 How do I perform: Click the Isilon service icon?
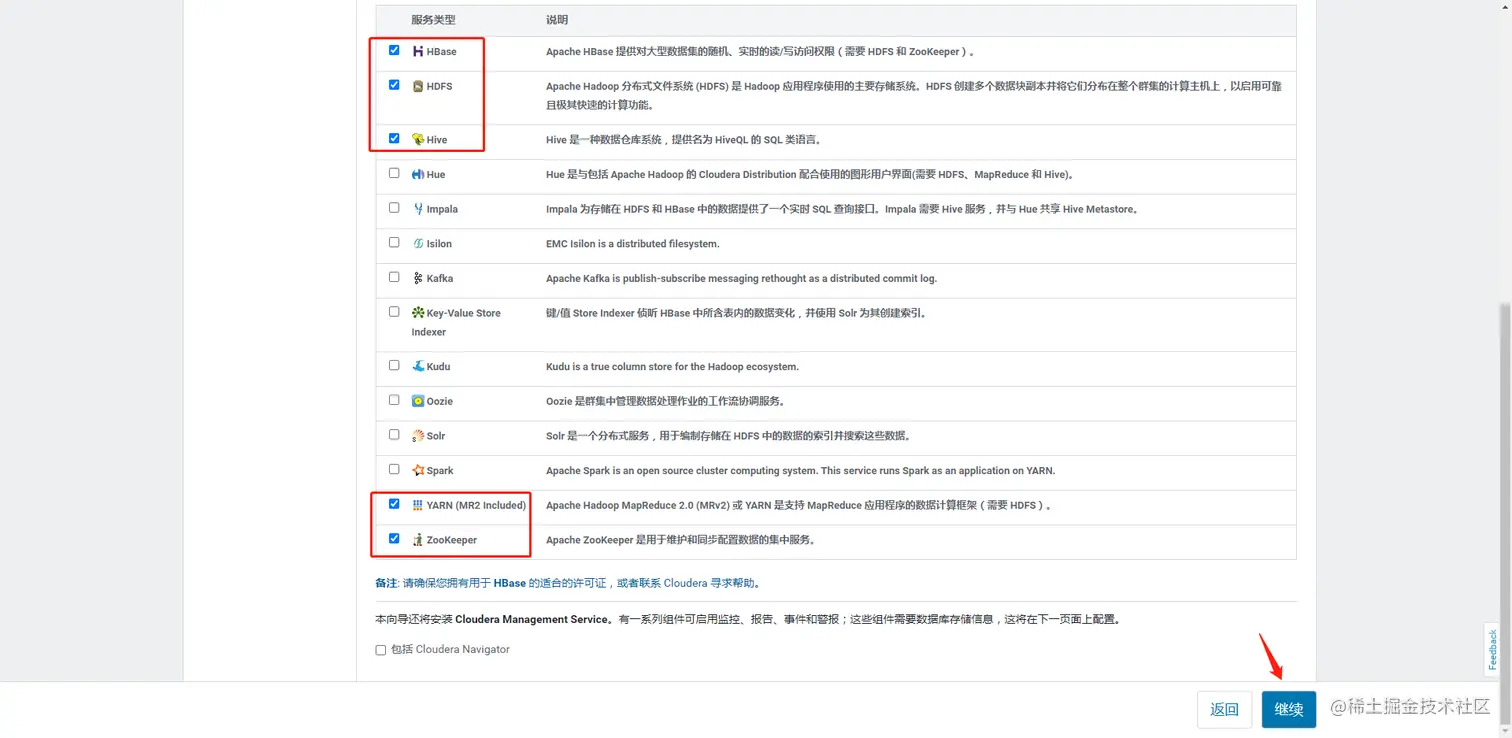point(418,243)
